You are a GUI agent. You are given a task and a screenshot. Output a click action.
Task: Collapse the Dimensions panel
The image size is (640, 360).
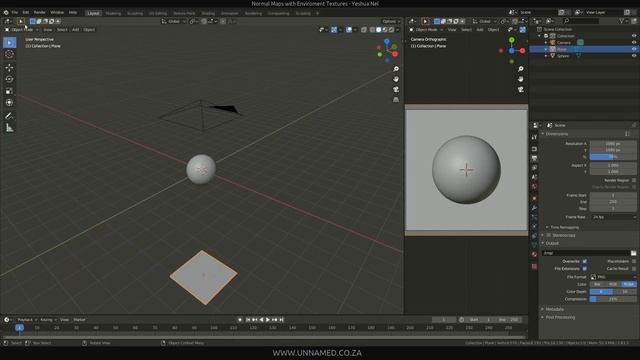point(556,134)
